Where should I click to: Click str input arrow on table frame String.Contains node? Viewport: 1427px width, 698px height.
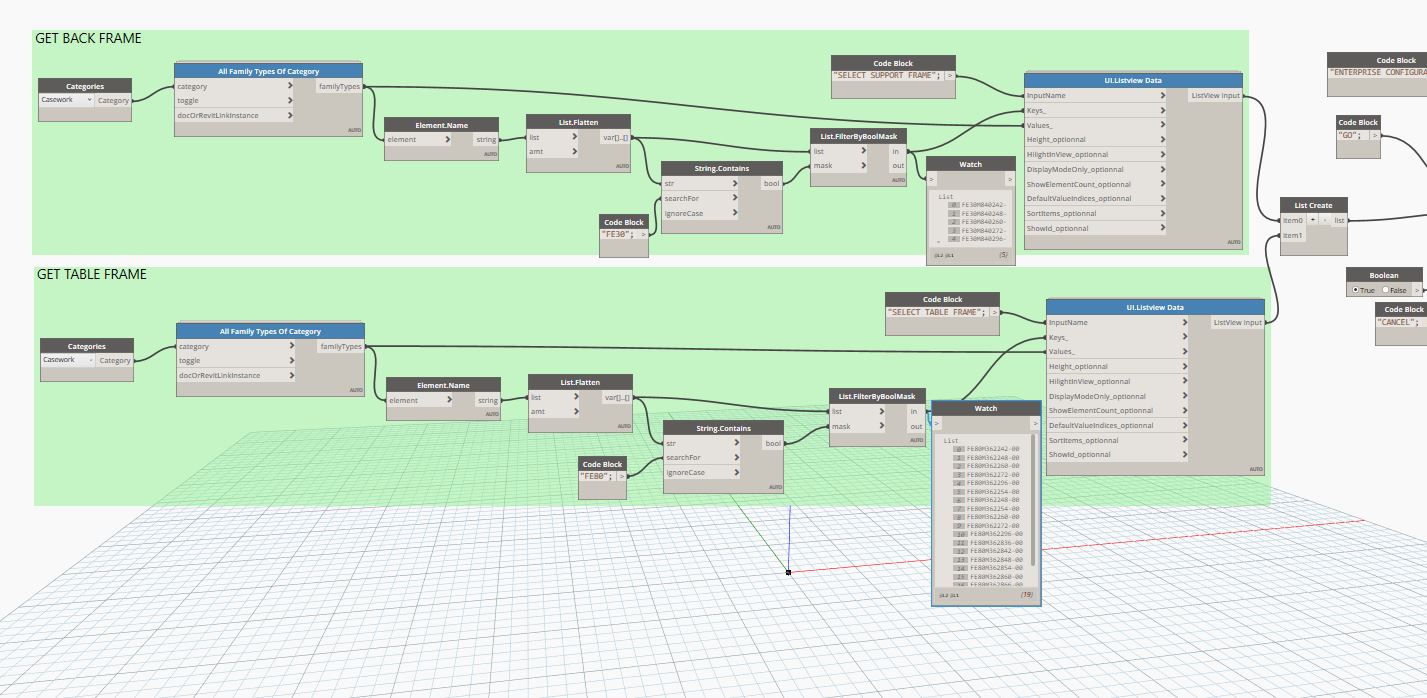[x=737, y=443]
